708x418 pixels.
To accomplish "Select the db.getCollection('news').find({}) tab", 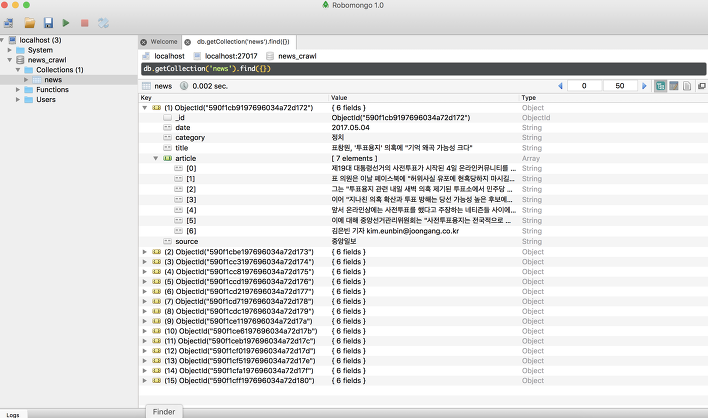I will (x=243, y=42).
